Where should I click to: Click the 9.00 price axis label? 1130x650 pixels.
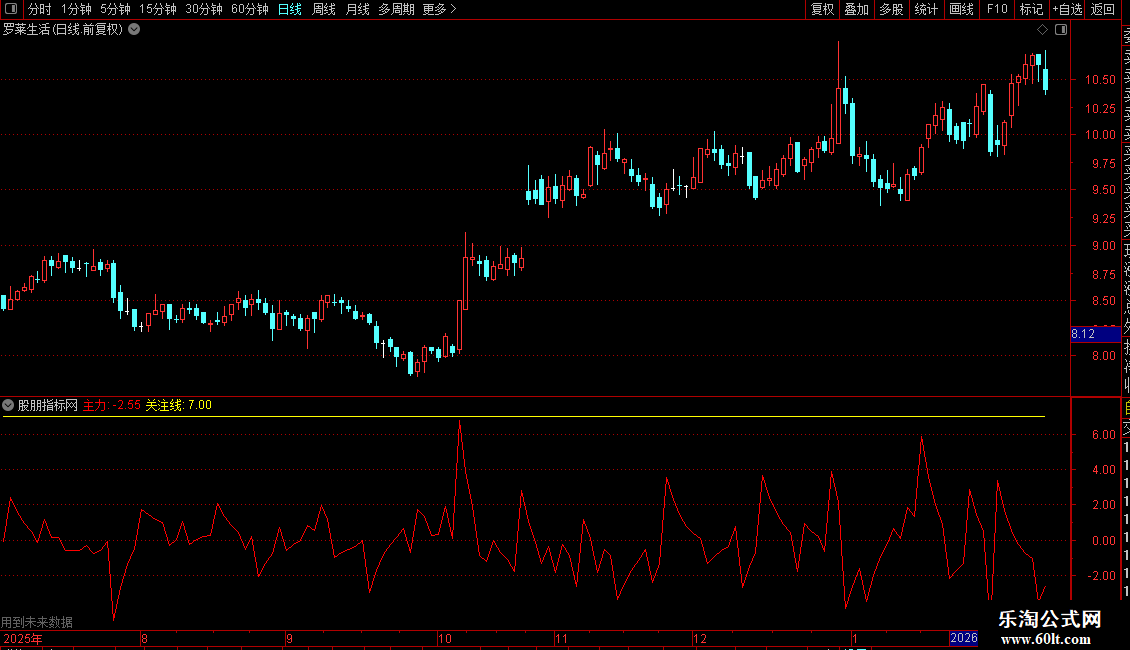point(1103,246)
